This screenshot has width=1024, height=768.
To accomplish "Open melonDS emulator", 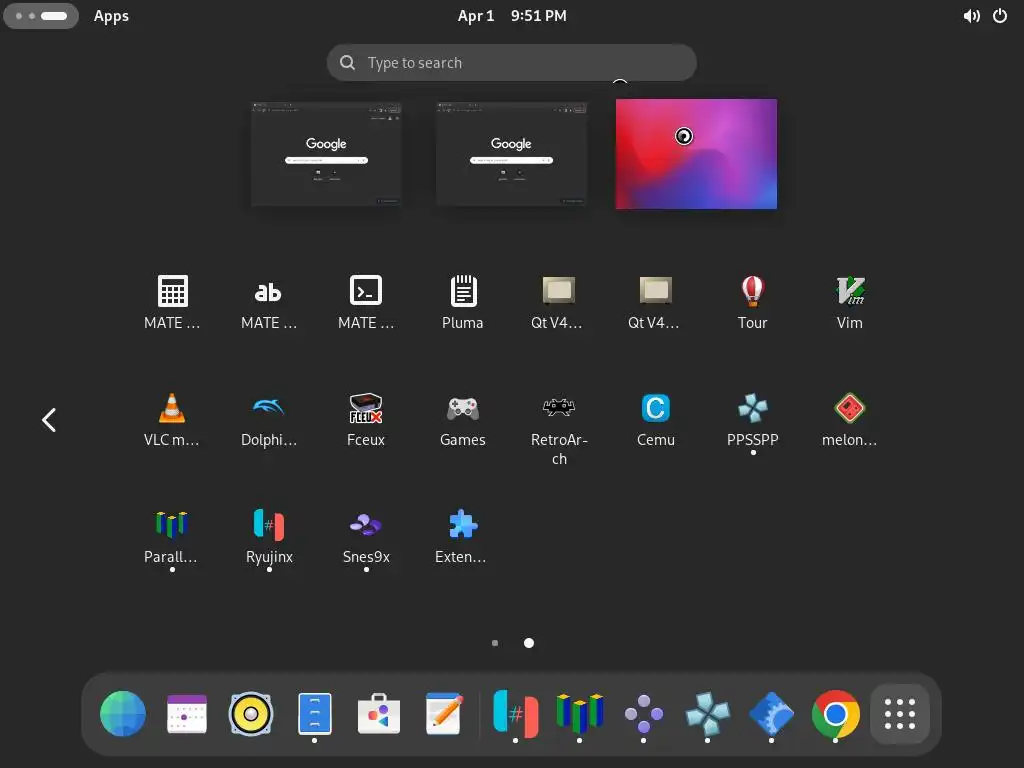I will point(849,419).
